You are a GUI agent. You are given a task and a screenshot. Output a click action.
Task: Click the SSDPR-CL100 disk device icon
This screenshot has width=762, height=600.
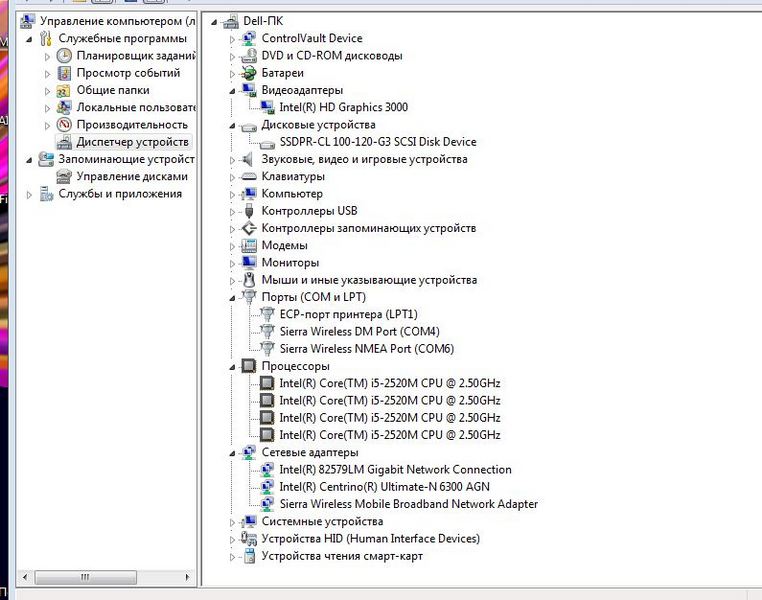[268, 142]
